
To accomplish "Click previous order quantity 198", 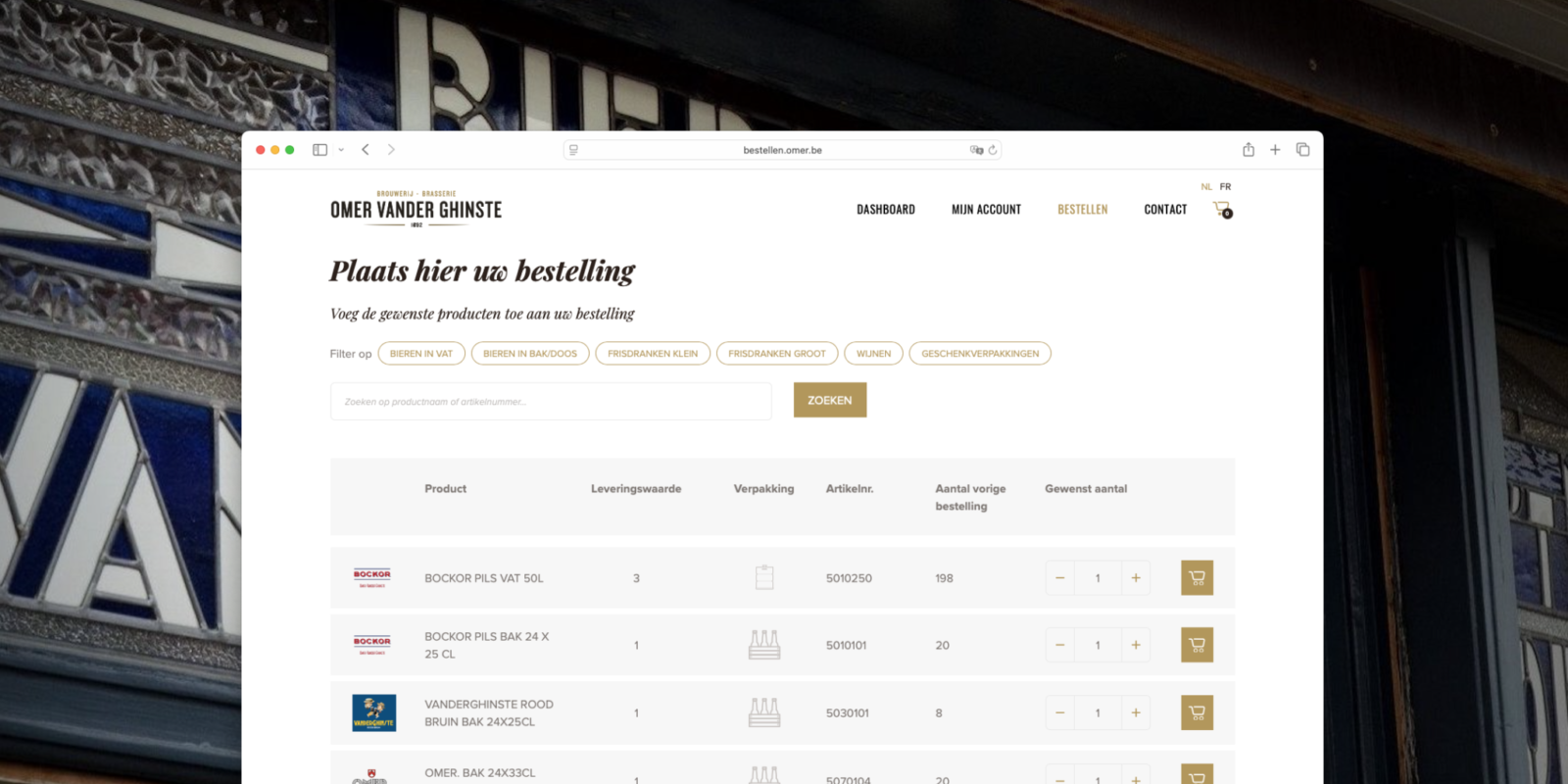I will coord(944,578).
